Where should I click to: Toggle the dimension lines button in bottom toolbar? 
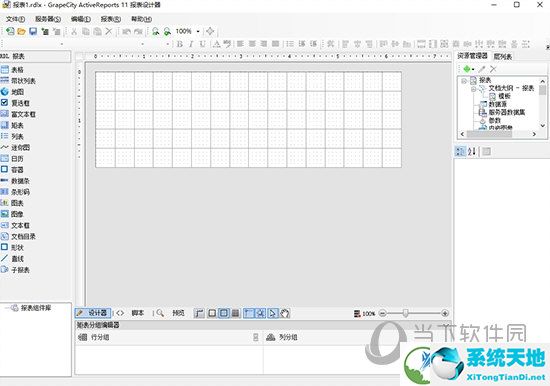click(x=199, y=313)
